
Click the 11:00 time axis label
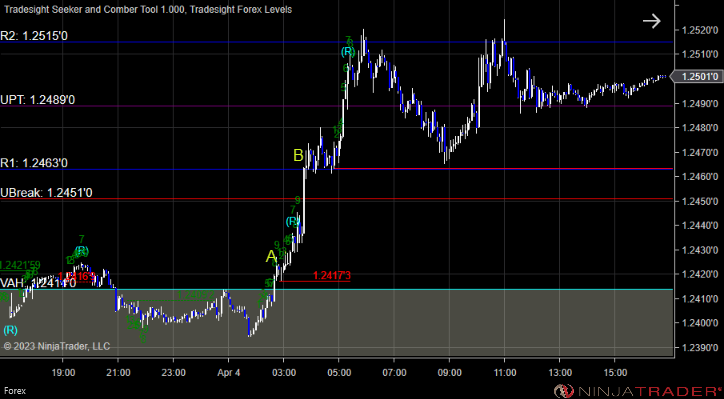504,372
